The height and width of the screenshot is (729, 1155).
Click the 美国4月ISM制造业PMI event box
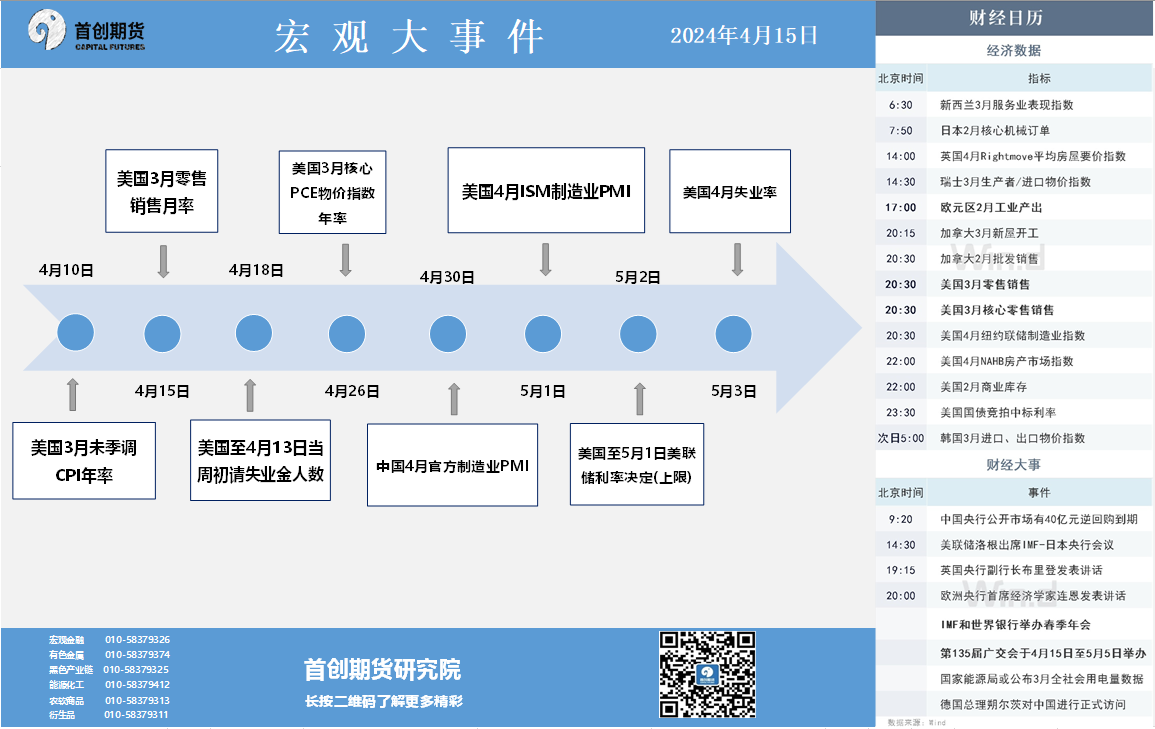coord(547,191)
